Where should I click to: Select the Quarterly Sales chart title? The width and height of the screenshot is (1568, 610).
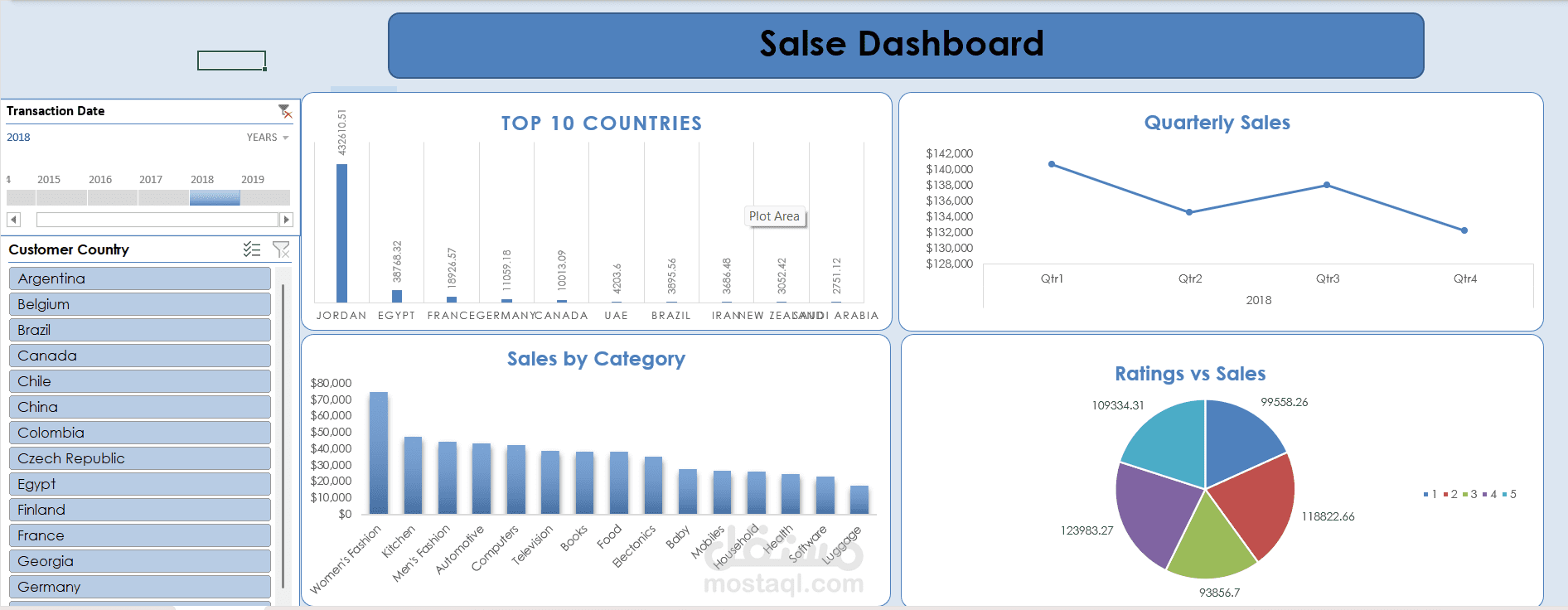click(1217, 123)
